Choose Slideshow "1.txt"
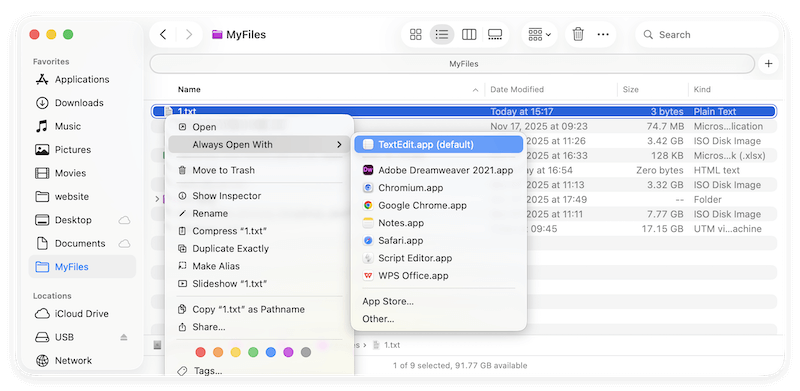Screen dimensions: 800x391 260,284
